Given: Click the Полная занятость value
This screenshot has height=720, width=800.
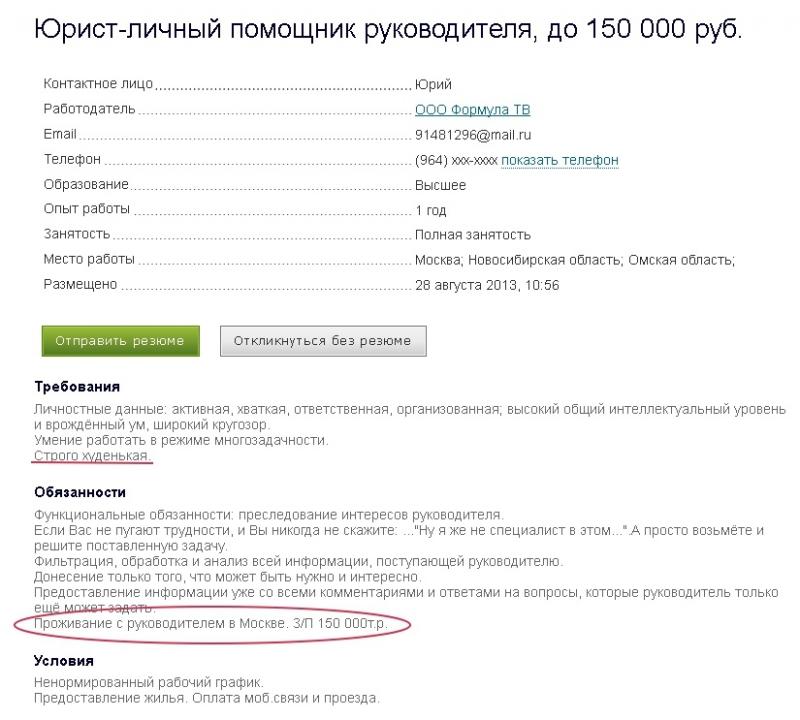Looking at the screenshot, I should [473, 235].
